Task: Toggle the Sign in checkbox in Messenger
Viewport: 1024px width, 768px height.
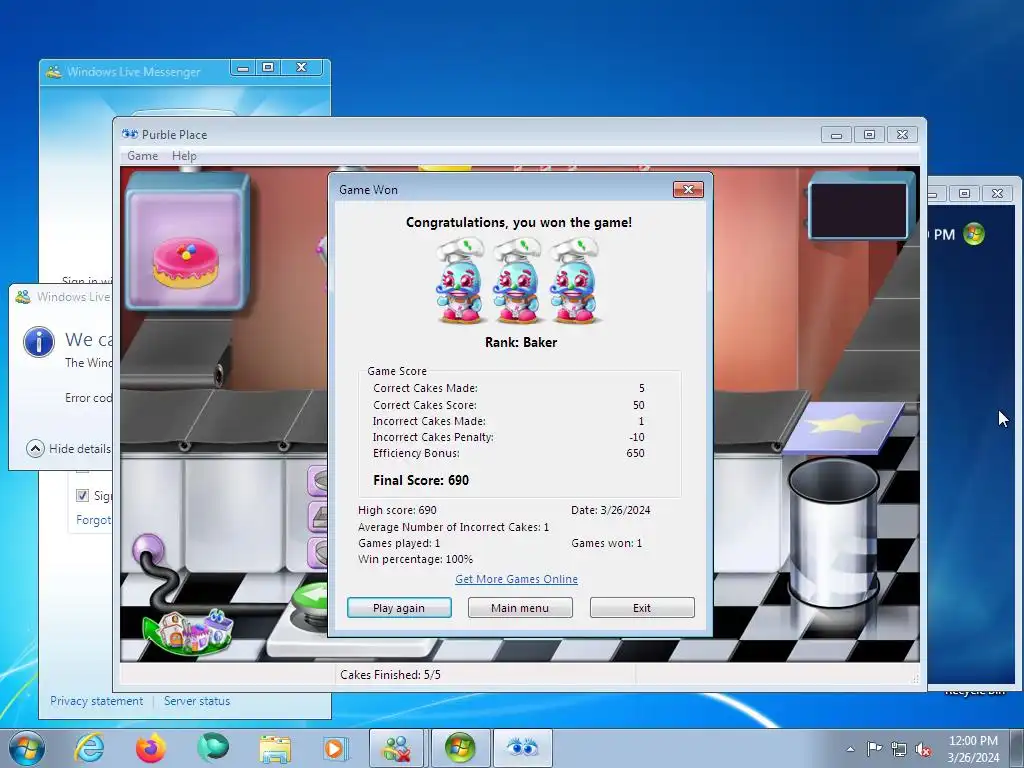Action: pos(82,495)
